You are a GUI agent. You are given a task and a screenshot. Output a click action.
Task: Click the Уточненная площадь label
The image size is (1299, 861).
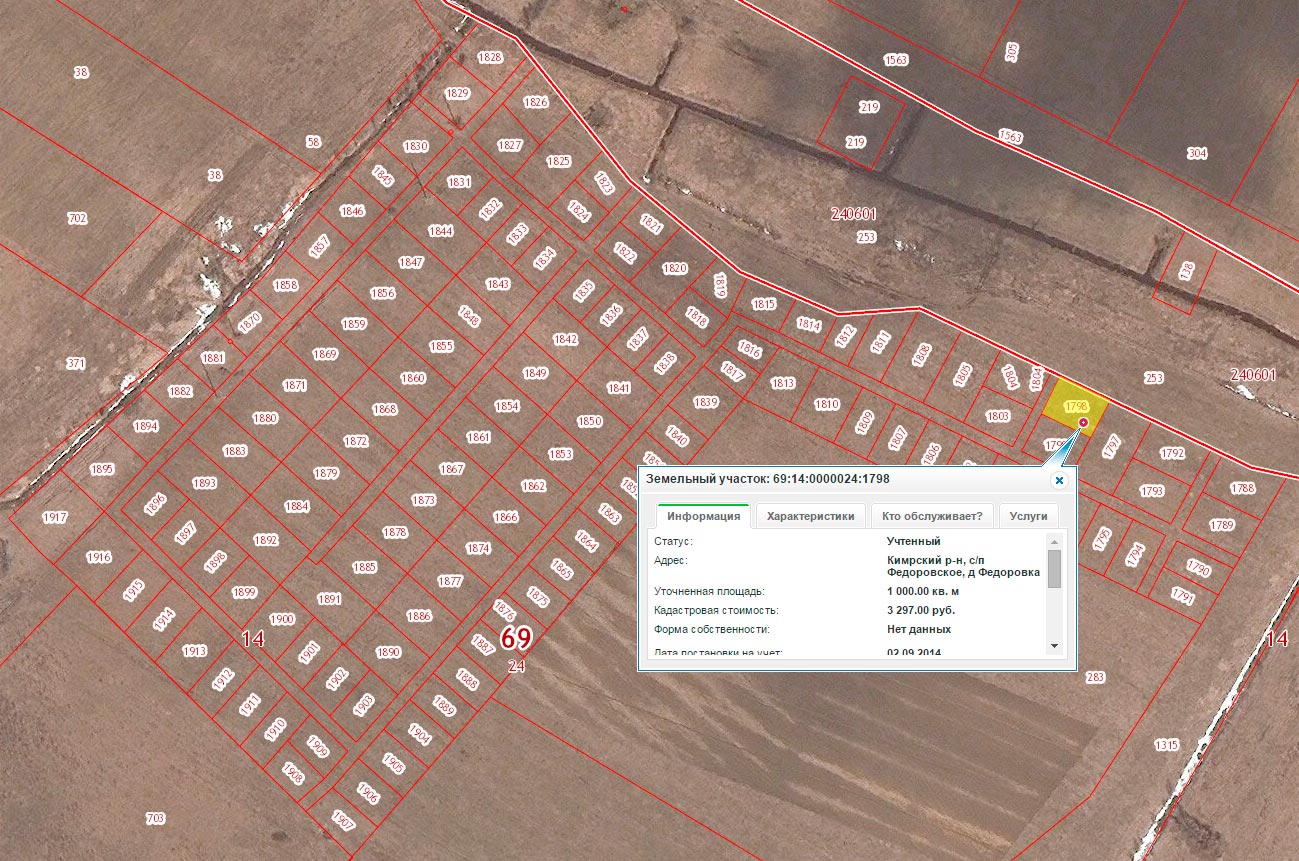click(x=709, y=591)
